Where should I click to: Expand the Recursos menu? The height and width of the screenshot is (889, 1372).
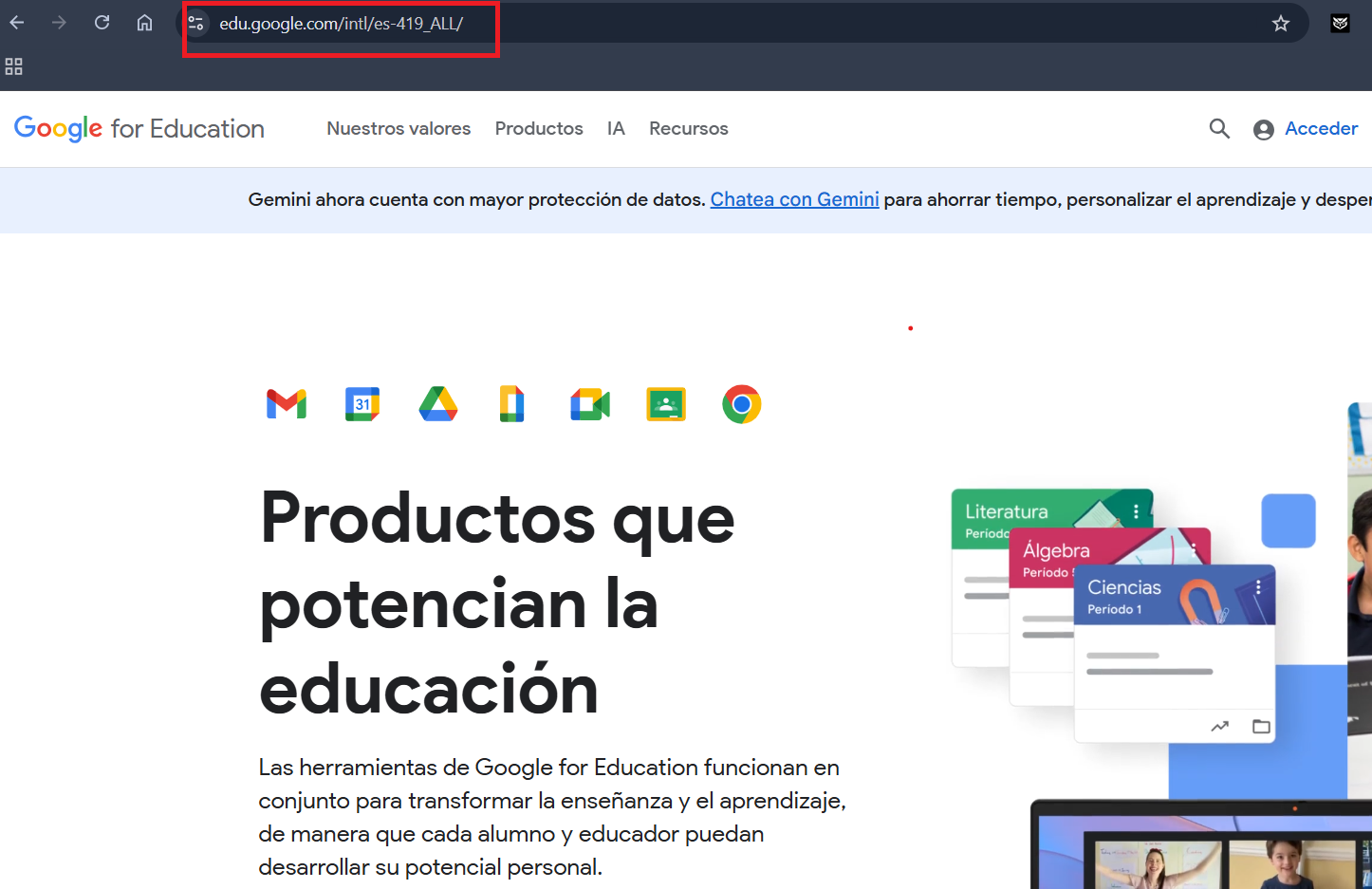coord(688,129)
